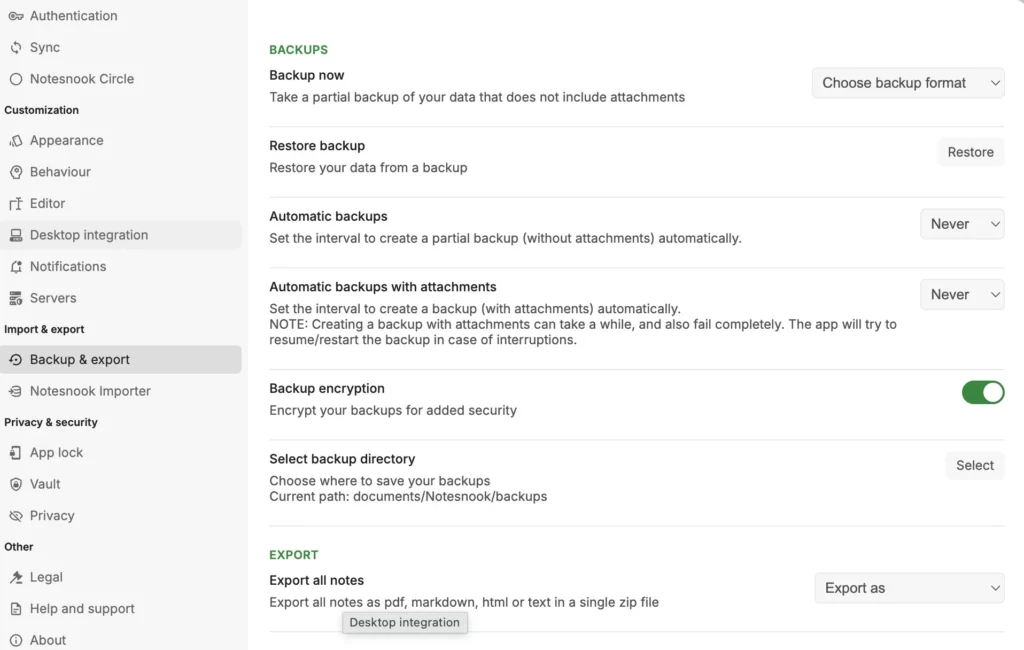Open Authentication settings section
The height and width of the screenshot is (650, 1024).
coord(121,16)
